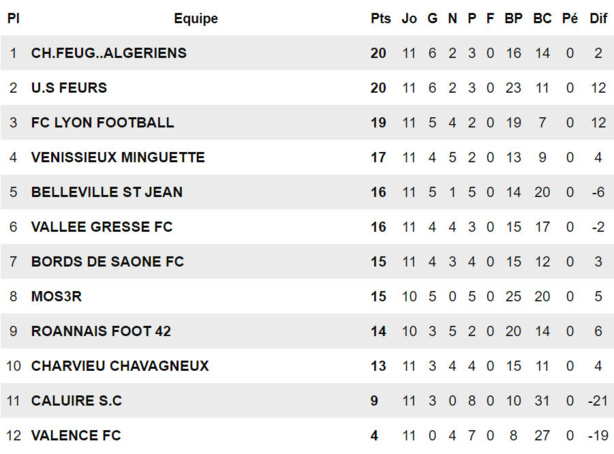Click the CH.FEUG..ALGERIENS team name
614x454 pixels.
pos(108,53)
